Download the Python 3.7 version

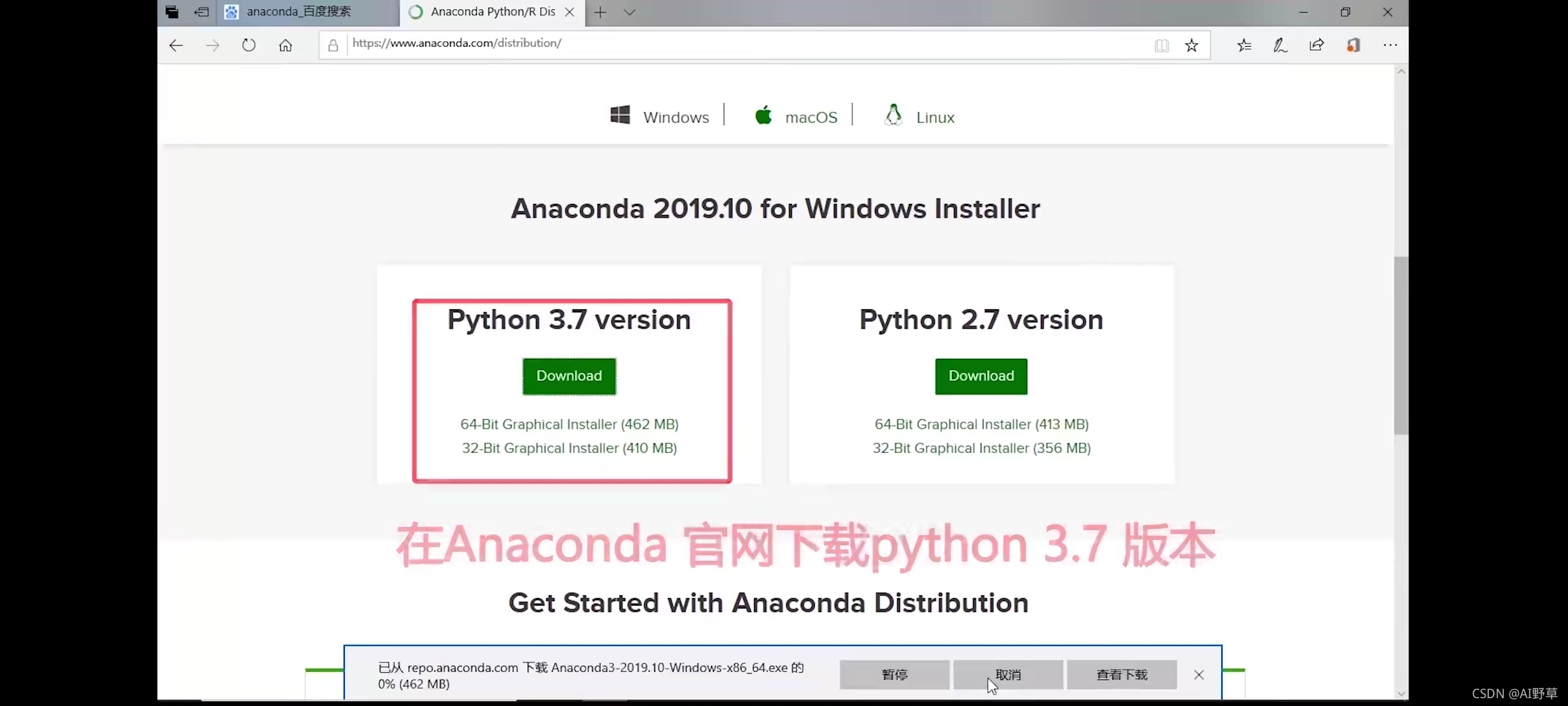(569, 376)
